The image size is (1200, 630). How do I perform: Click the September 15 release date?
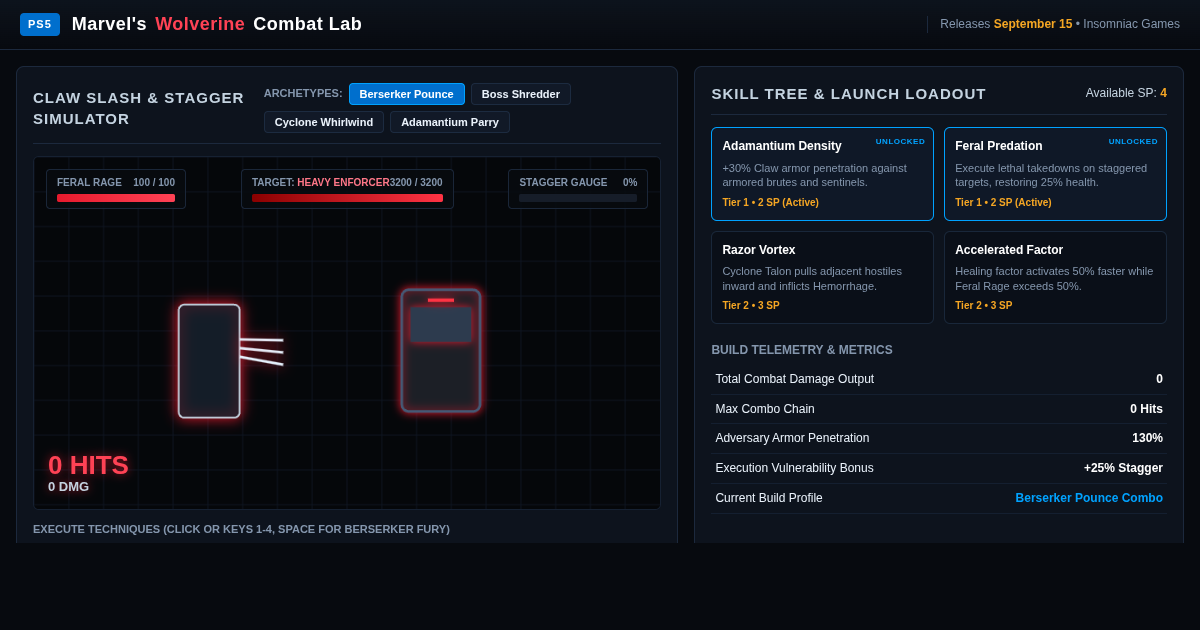tap(1033, 24)
